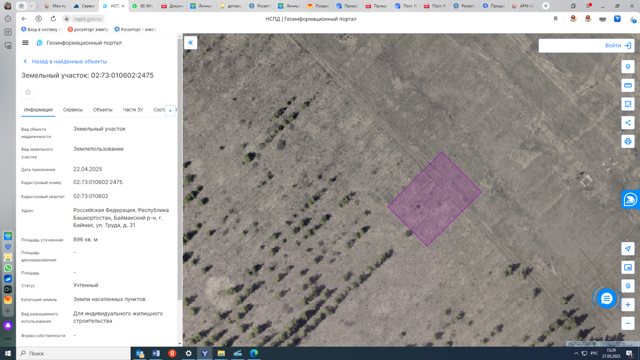Switch to the Сервисы tab

[73, 110]
